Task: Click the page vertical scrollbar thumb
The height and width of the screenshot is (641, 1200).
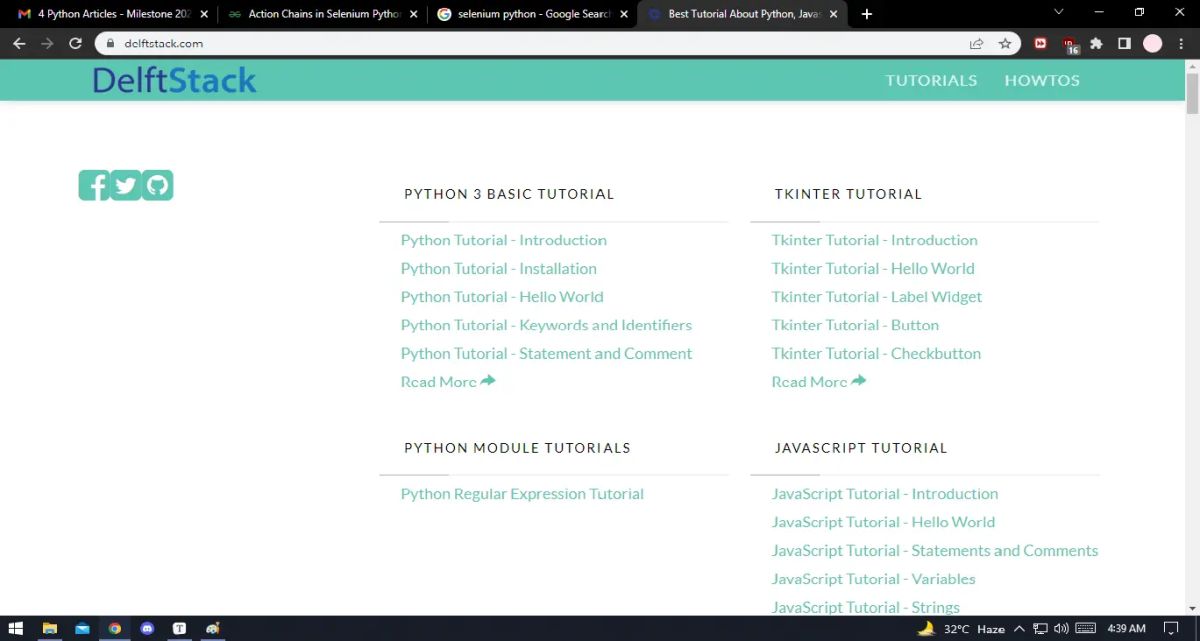Action: [1192, 94]
